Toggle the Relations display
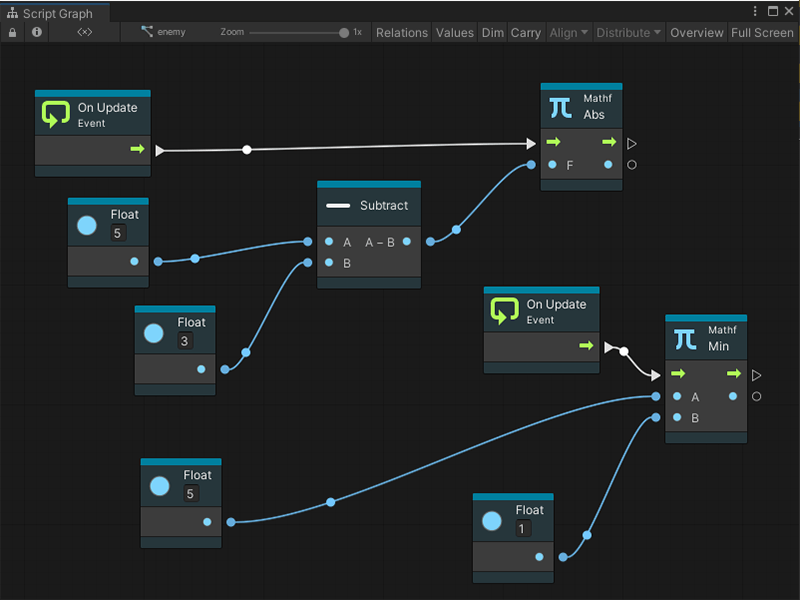Image resolution: width=800 pixels, height=600 pixels. (401, 32)
